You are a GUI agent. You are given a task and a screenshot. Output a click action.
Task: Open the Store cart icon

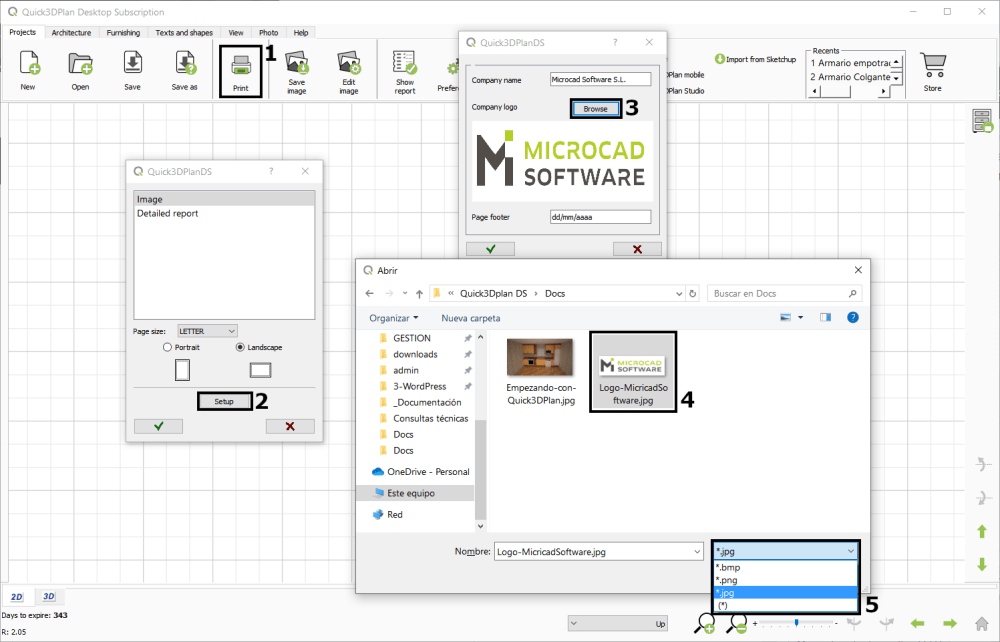point(932,66)
